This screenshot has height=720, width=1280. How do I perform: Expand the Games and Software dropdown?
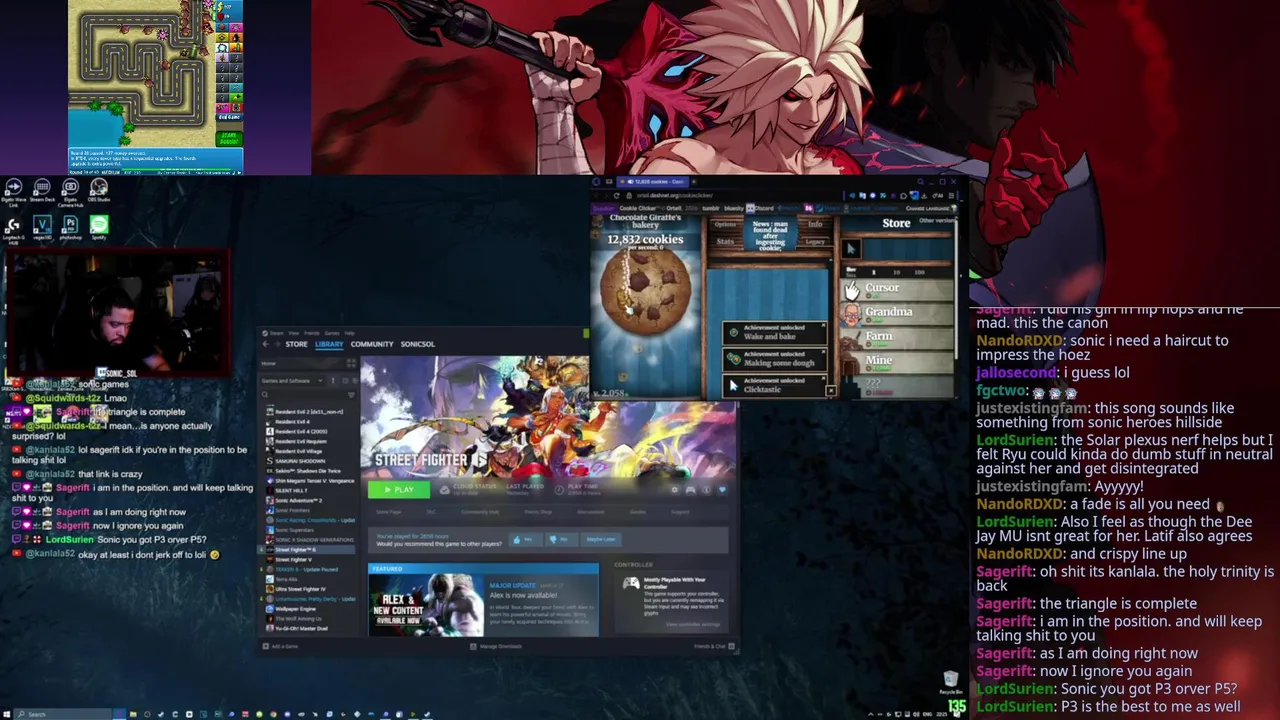tap(290, 381)
